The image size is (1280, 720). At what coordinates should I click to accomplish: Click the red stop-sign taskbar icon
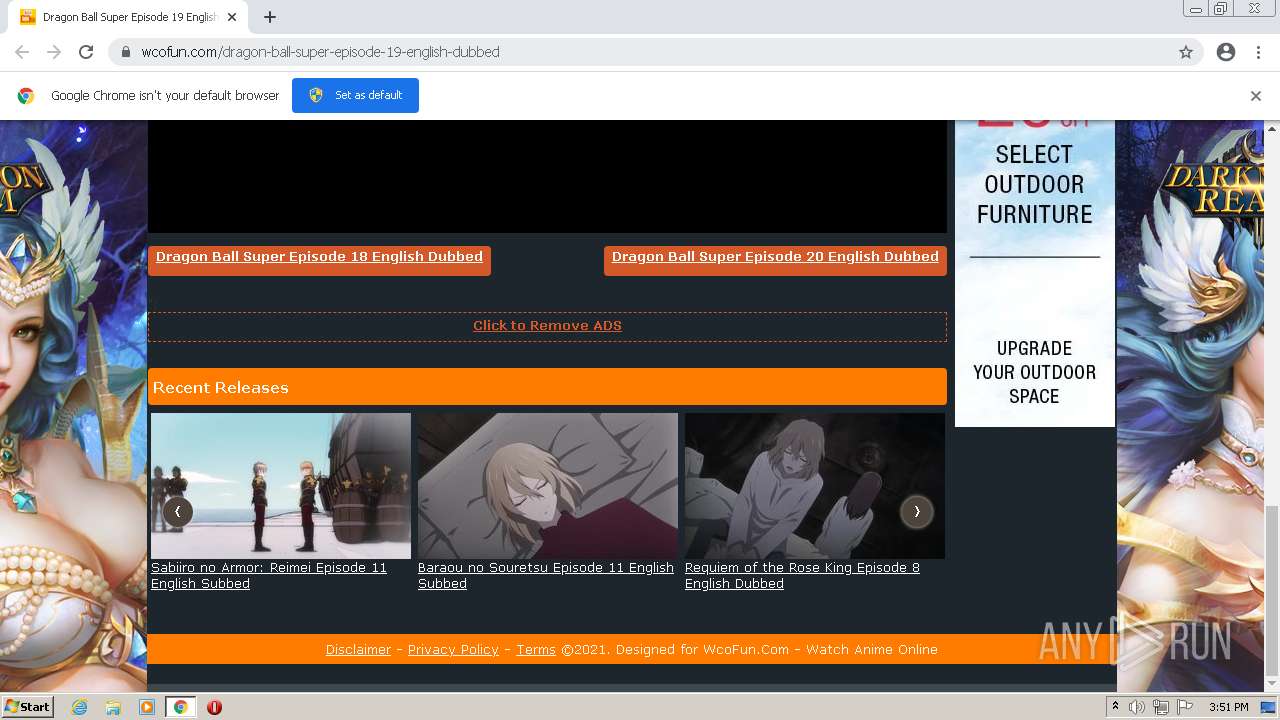click(x=214, y=707)
